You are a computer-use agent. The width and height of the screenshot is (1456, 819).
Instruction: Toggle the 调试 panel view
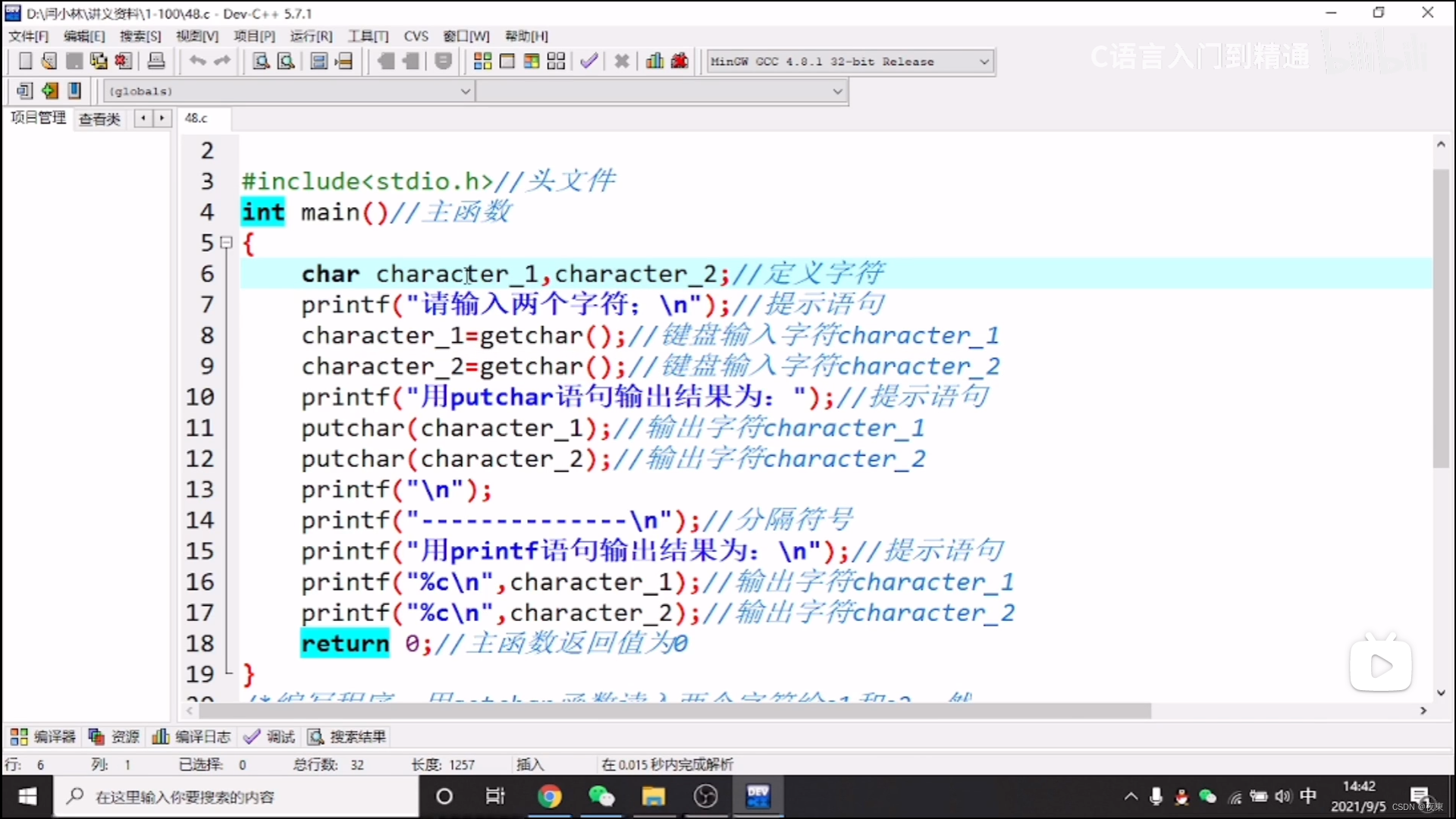[x=280, y=736]
